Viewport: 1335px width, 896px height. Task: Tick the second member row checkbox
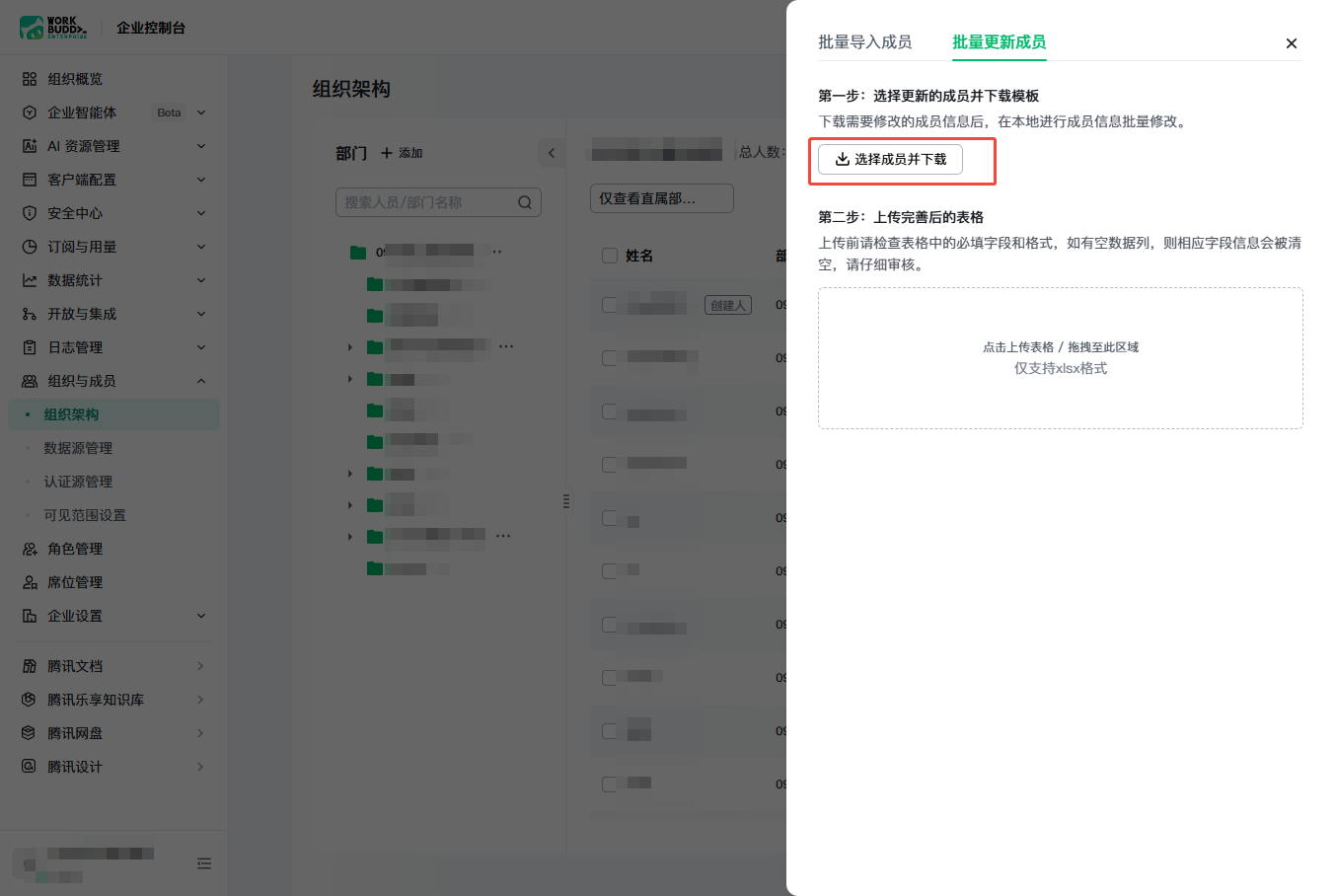[x=610, y=358]
